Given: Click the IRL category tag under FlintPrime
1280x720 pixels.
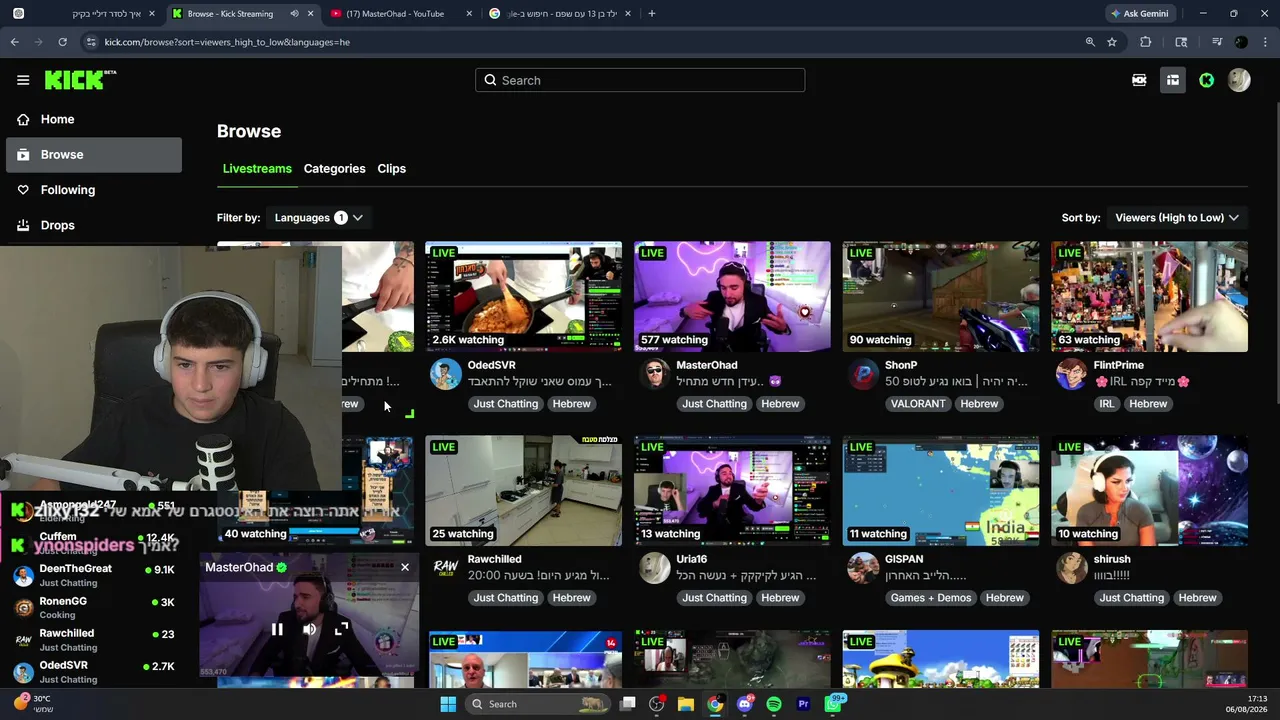Looking at the screenshot, I should tap(1106, 404).
